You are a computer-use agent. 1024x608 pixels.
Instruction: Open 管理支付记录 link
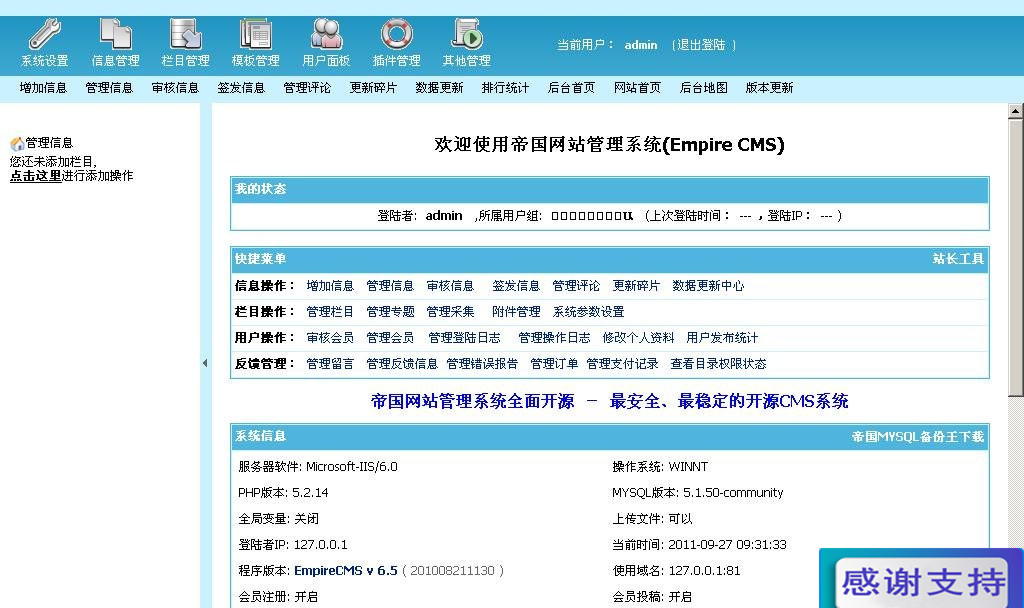[622, 364]
